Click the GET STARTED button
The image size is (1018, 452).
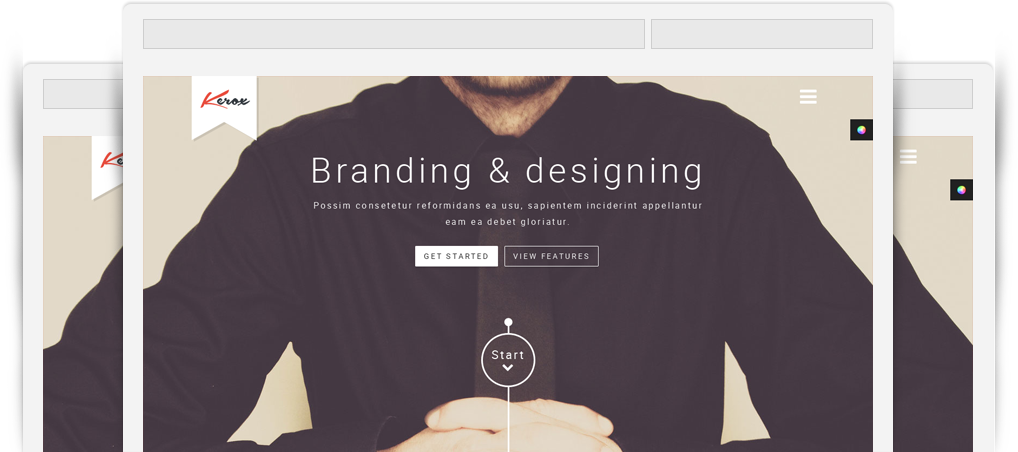click(x=456, y=256)
